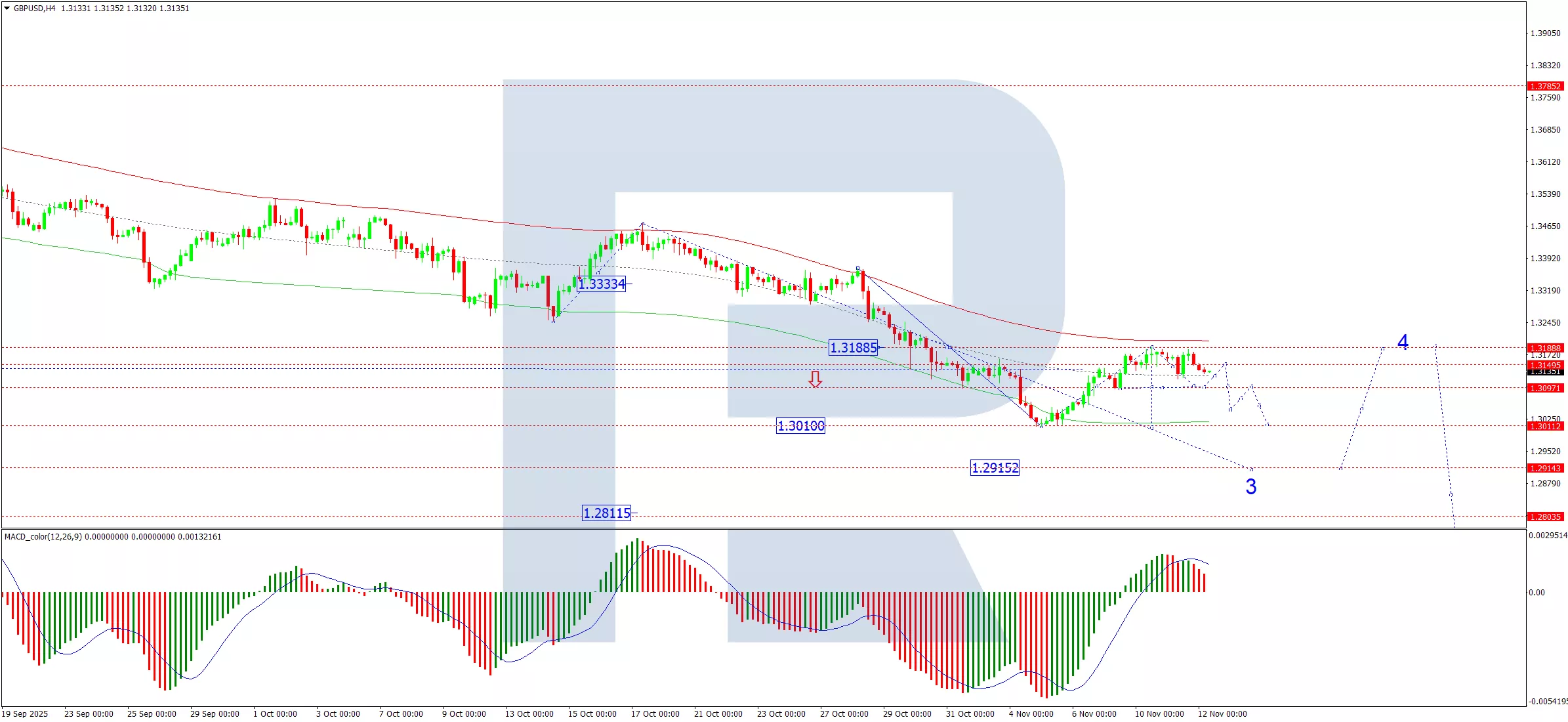Screen dimensions: 1568x722
Task: Click the 4 Nov 00:00 date marker
Action: pyautogui.click(x=1031, y=714)
